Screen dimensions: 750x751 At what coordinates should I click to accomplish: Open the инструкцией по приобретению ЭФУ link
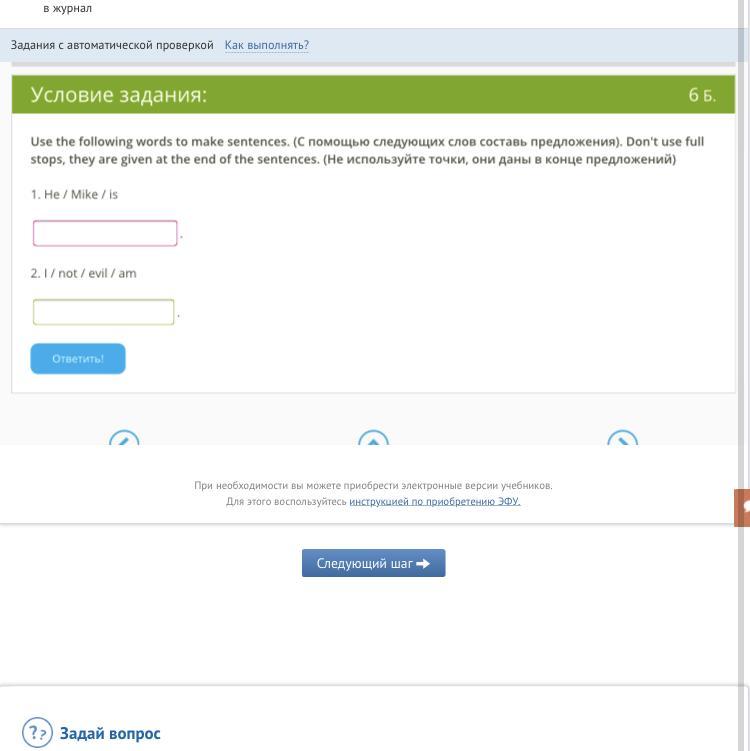(x=434, y=501)
